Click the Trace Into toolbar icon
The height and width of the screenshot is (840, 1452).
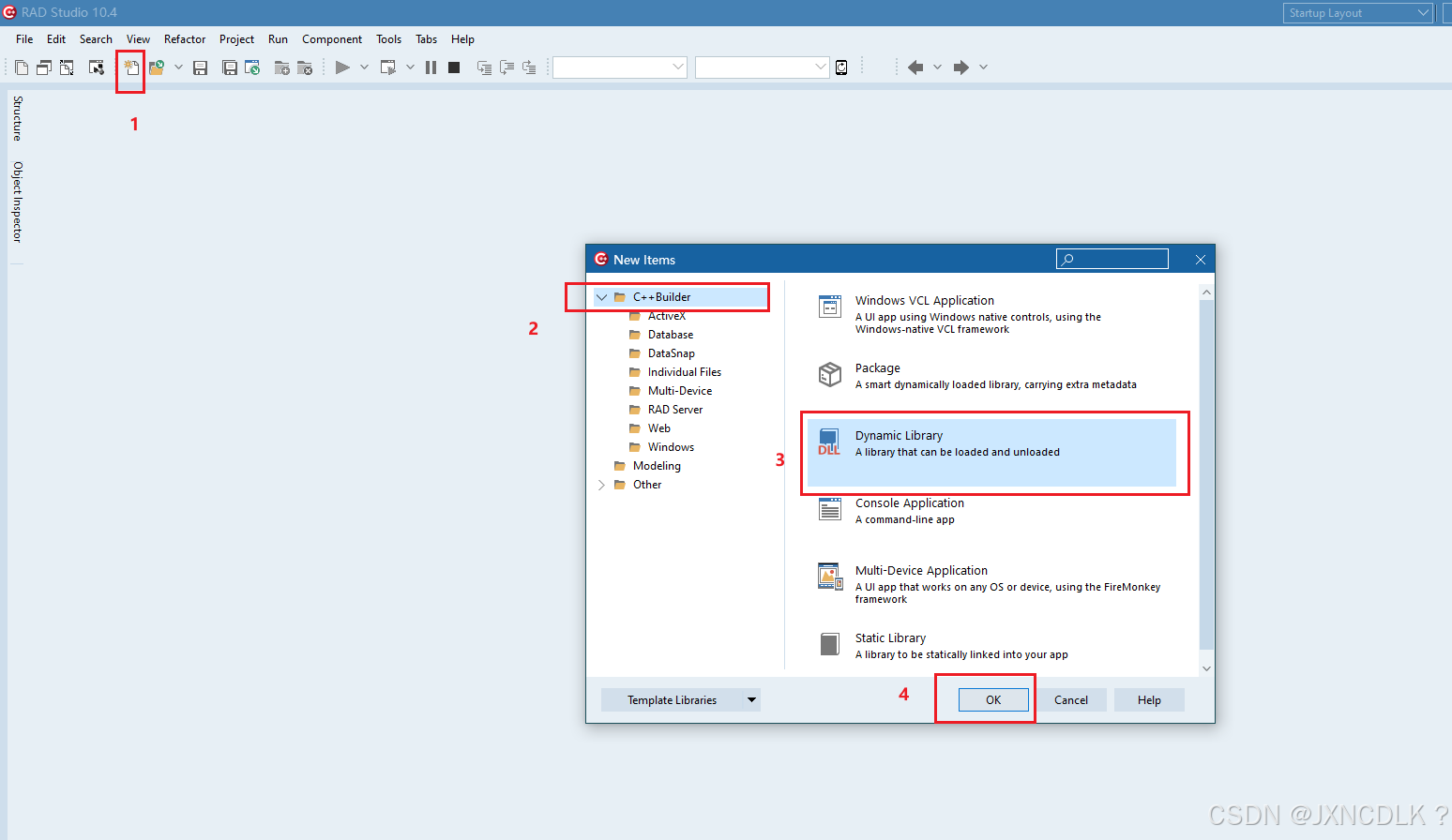[484, 67]
